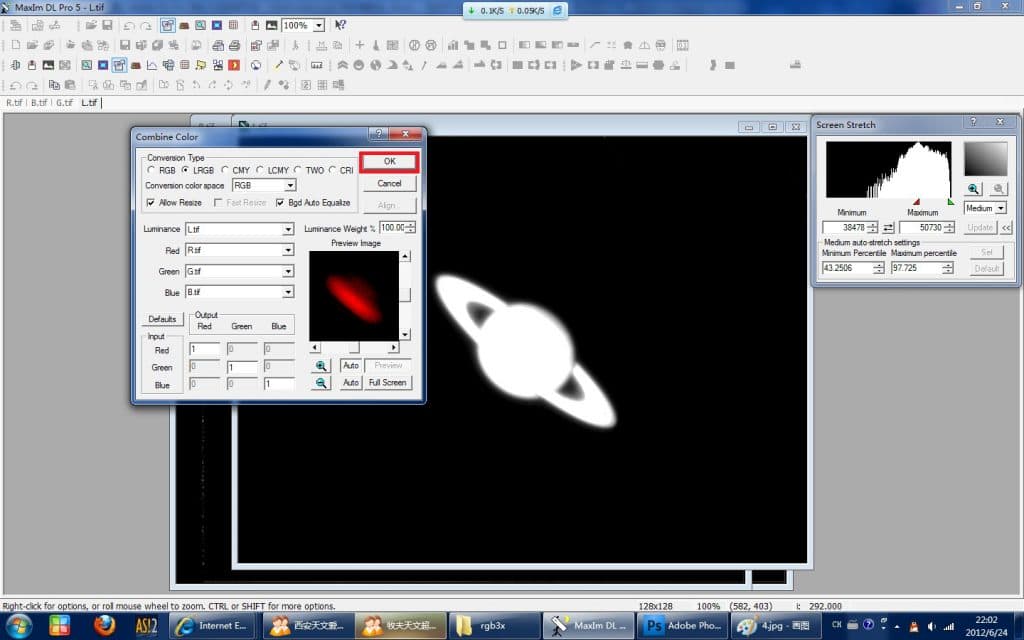Open the Luminance file dropdown
The image size is (1024, 640).
coord(288,230)
